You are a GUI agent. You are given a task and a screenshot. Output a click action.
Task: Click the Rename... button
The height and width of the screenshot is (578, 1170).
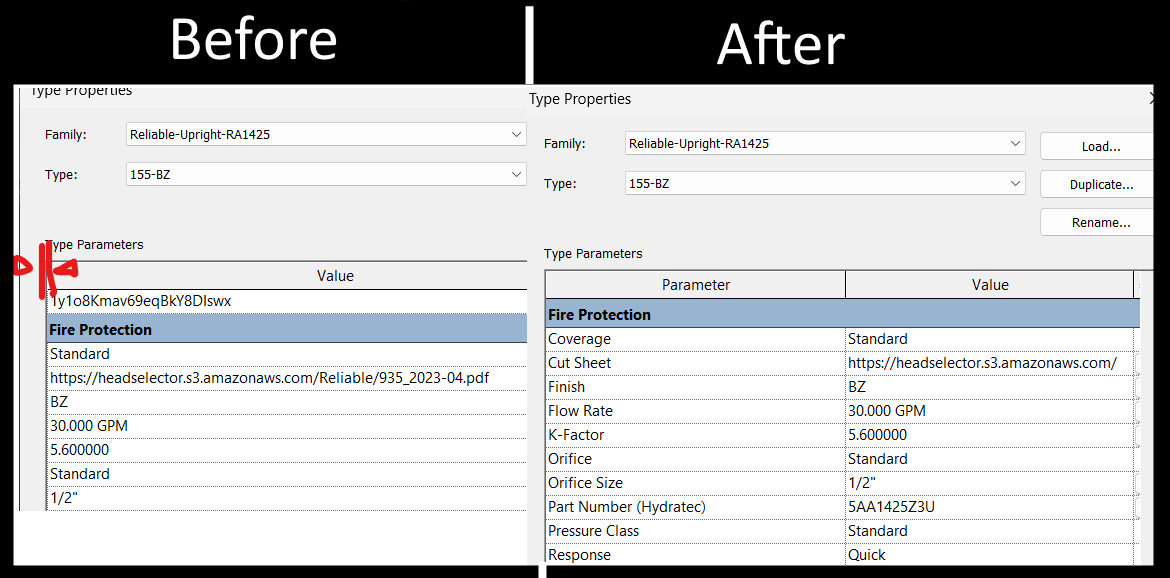tap(1100, 222)
